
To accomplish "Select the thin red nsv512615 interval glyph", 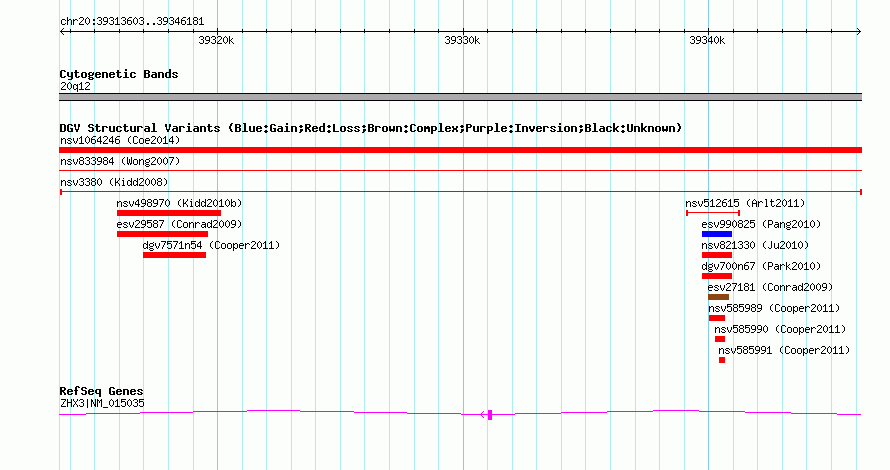I will [713, 213].
